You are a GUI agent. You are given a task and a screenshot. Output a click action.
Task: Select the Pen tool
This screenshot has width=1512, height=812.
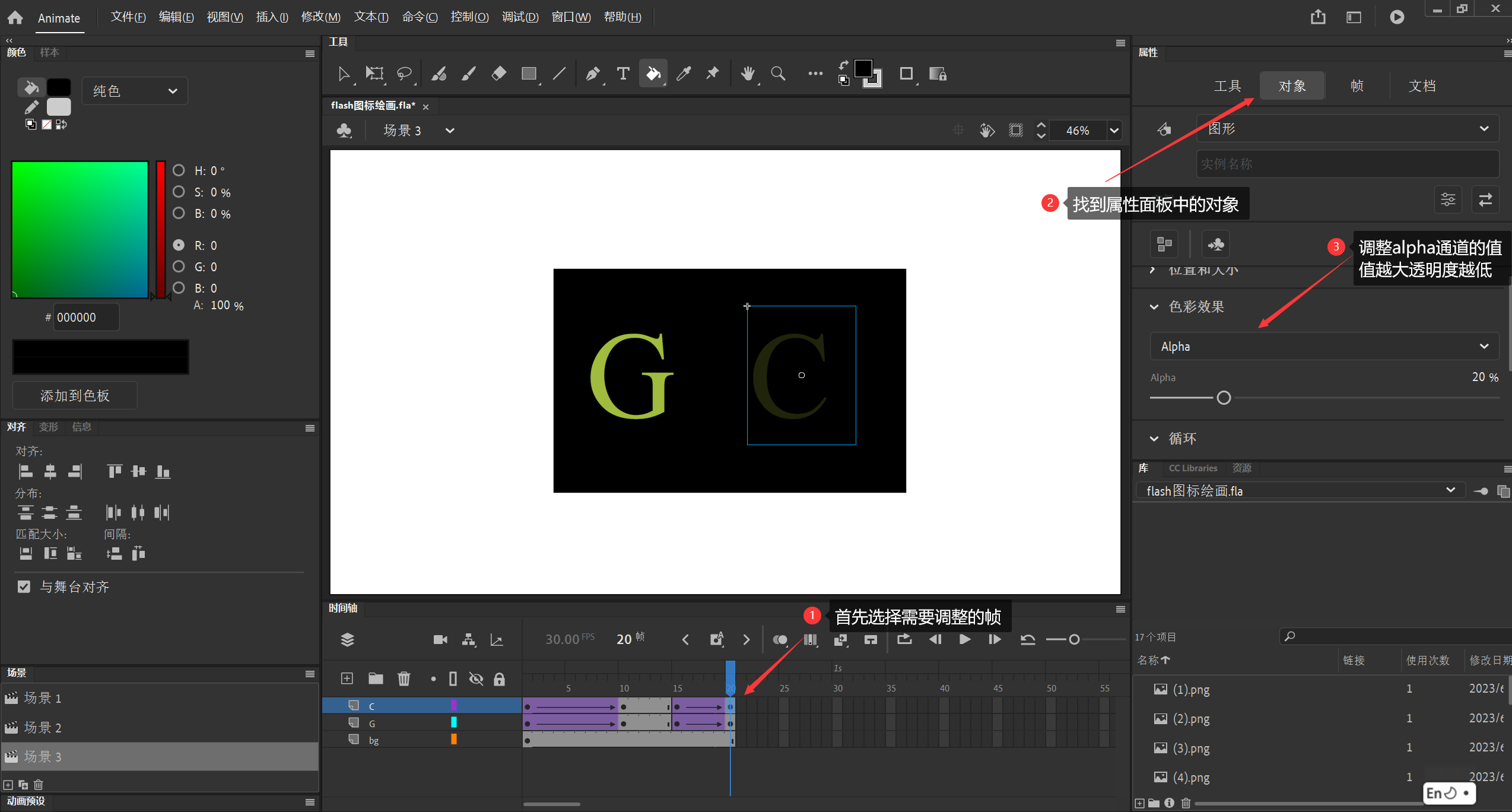coord(592,74)
